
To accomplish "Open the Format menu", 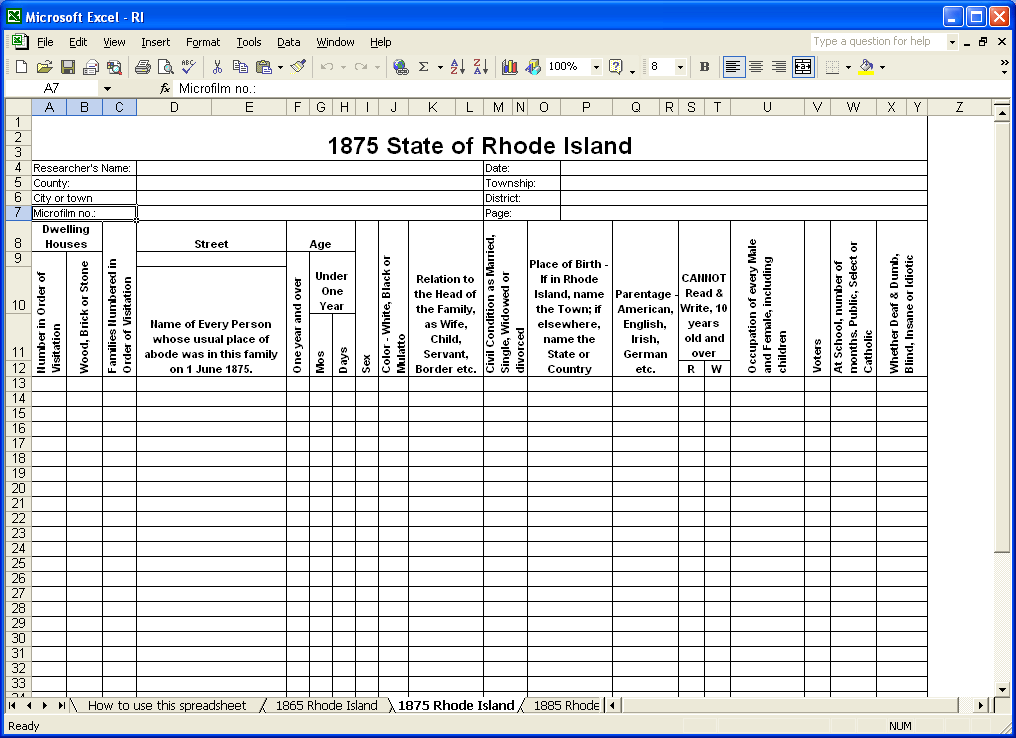I will click(x=203, y=42).
